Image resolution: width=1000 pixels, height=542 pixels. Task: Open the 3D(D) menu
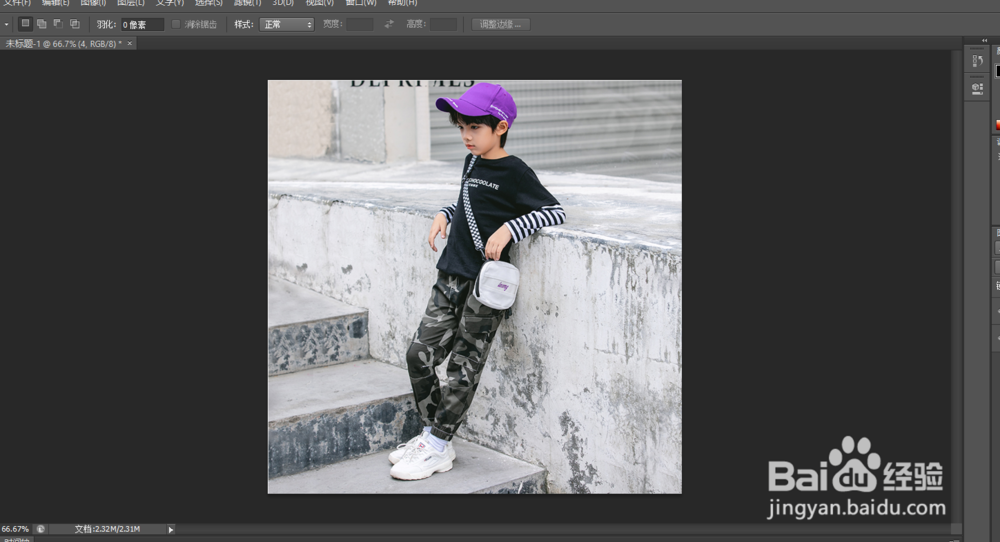(x=283, y=3)
